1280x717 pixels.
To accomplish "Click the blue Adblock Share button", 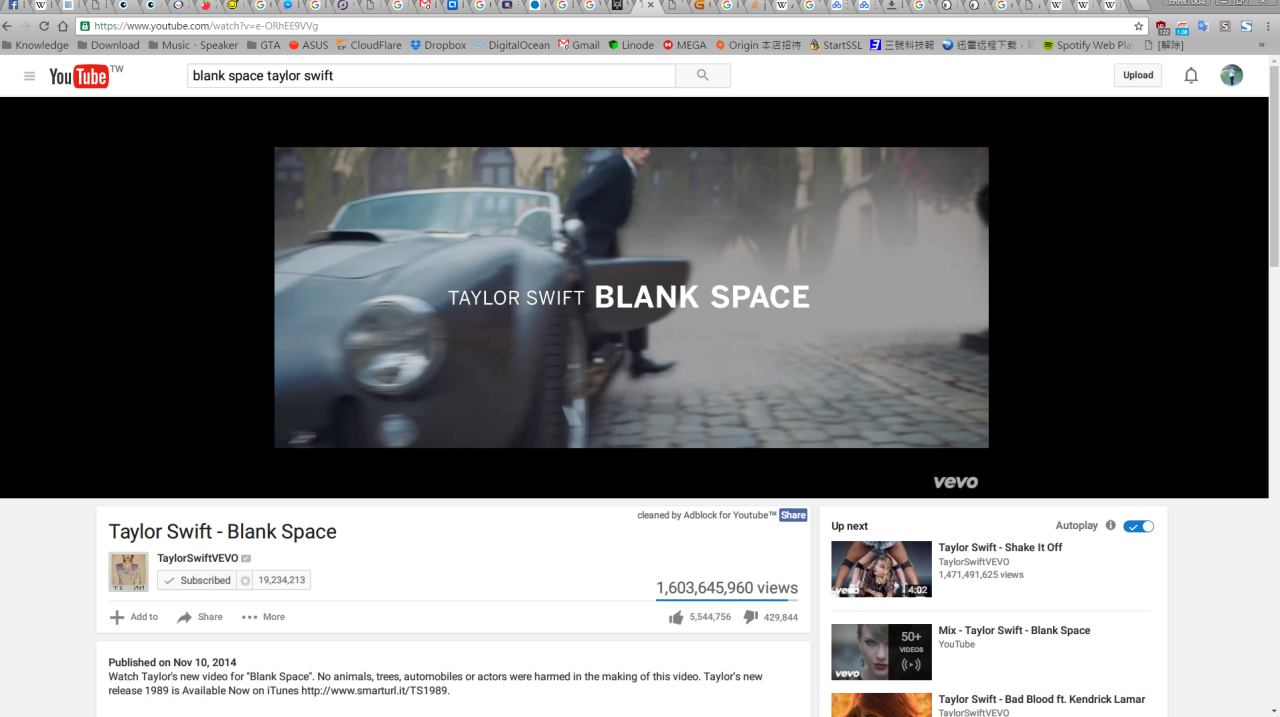I will click(793, 515).
